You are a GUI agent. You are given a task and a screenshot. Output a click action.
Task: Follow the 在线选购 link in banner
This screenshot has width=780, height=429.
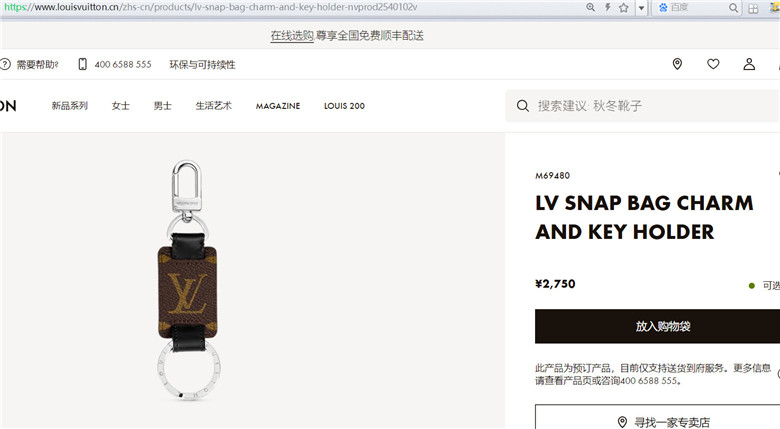(292, 35)
